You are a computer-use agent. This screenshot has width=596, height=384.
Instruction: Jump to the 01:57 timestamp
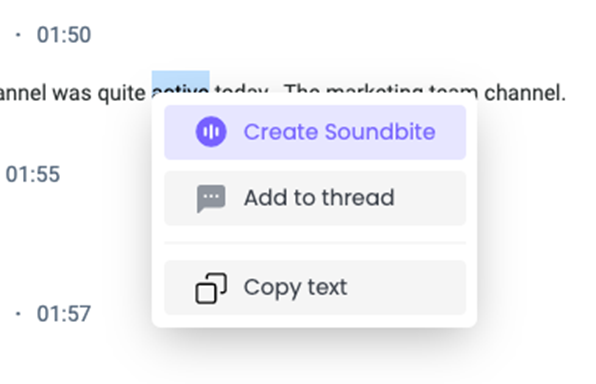(64, 314)
